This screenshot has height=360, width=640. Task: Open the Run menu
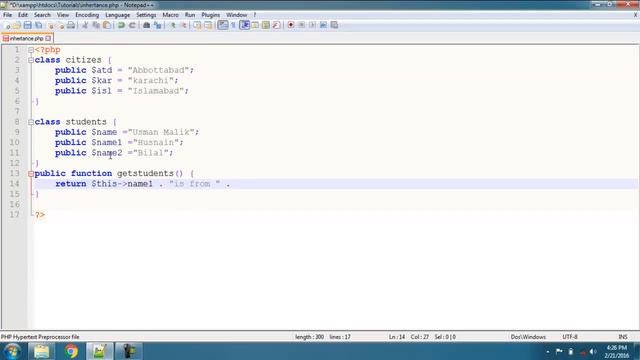pyautogui.click(x=190, y=15)
